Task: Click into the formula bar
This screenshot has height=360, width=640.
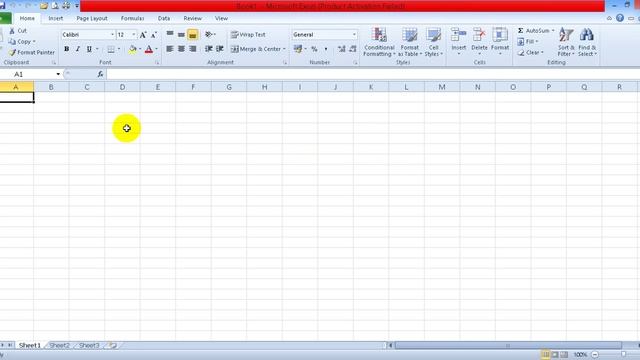Action: 372,74
